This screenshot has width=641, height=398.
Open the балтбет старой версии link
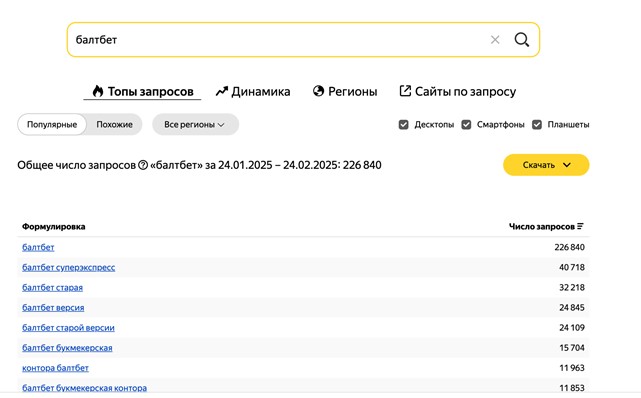[x=68, y=328]
